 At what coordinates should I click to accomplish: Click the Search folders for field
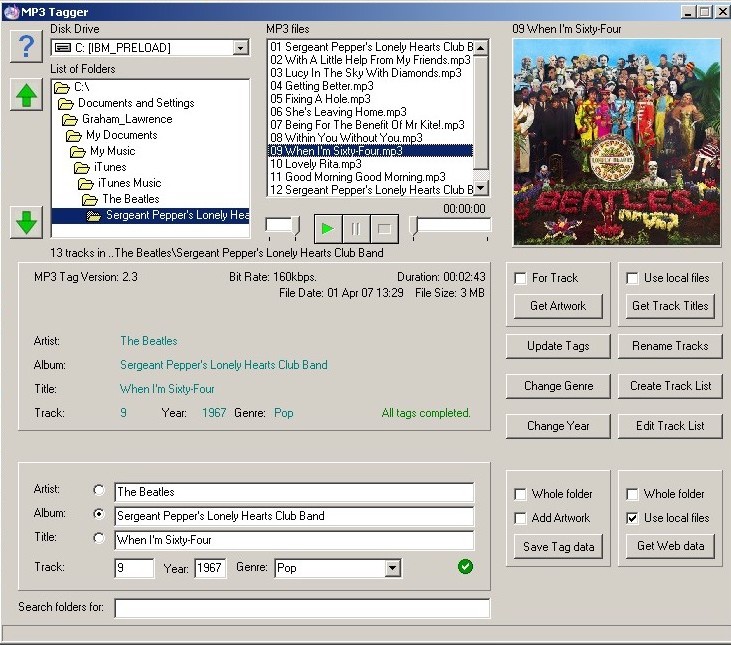302,609
